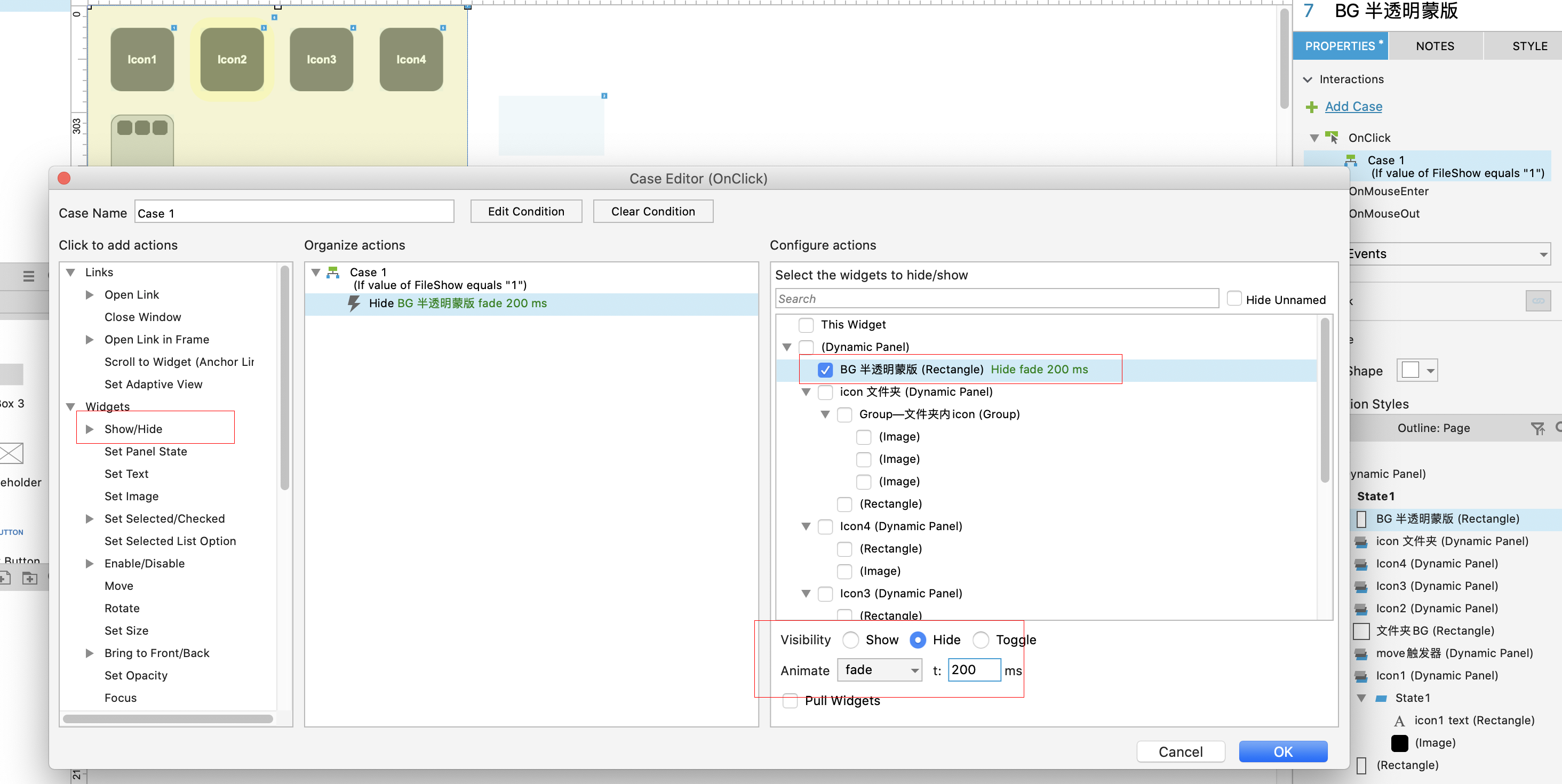Image resolution: width=1562 pixels, height=784 pixels.
Task: Select the Icon2 widget on canvas
Action: click(x=232, y=59)
